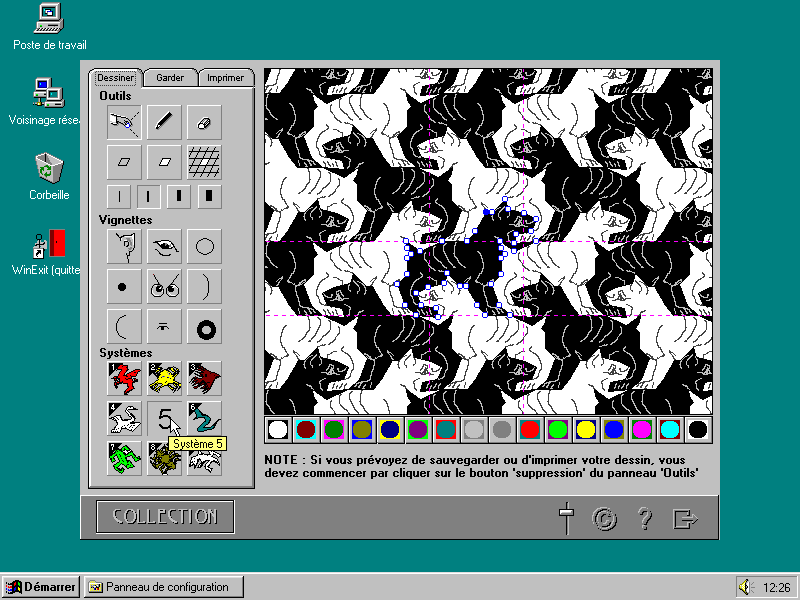Screen dimensions: 800x600
Task: Load Système 1 red creature
Action: click(x=124, y=379)
